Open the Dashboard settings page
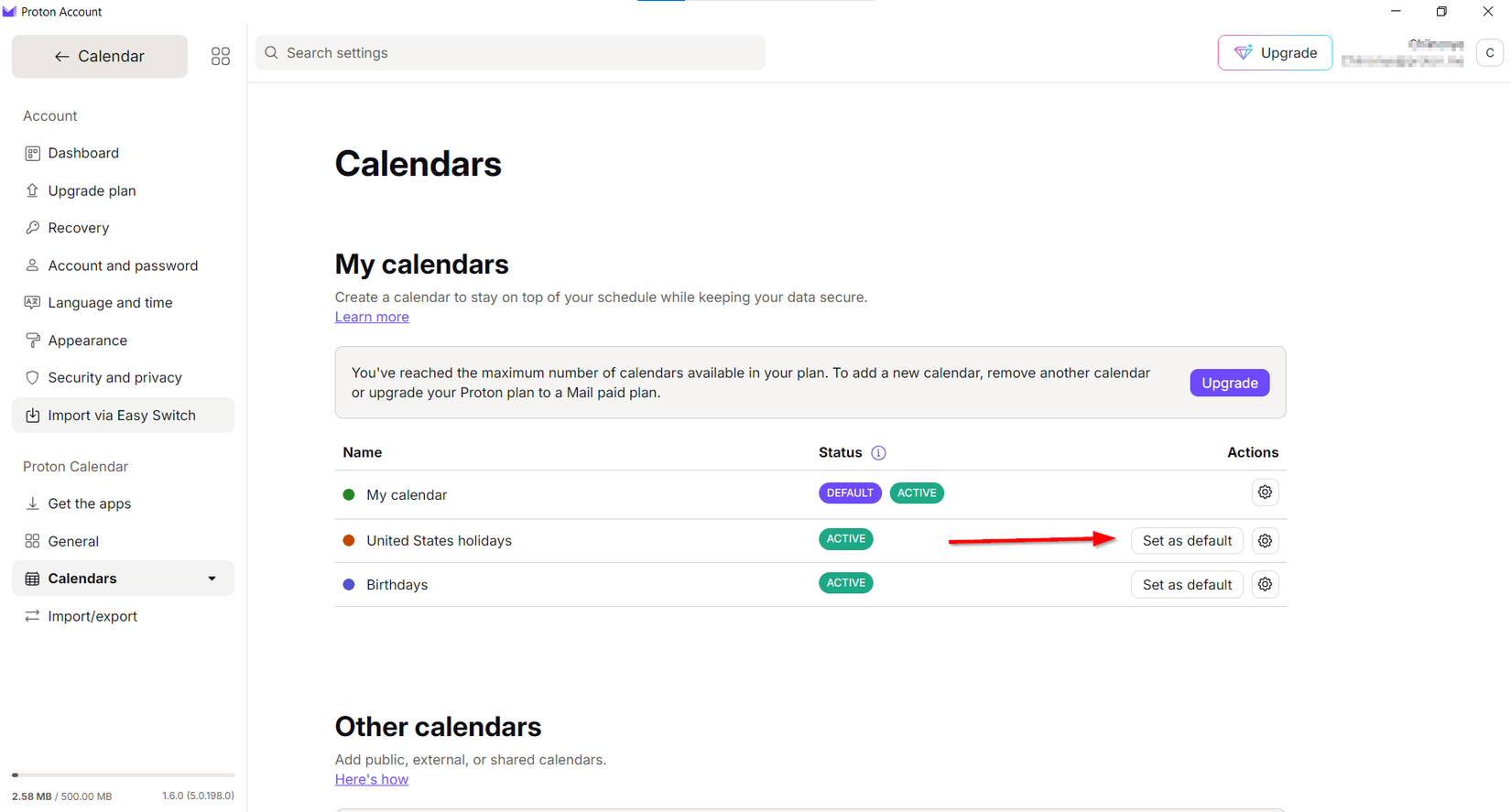This screenshot has height=812, width=1511. (83, 153)
